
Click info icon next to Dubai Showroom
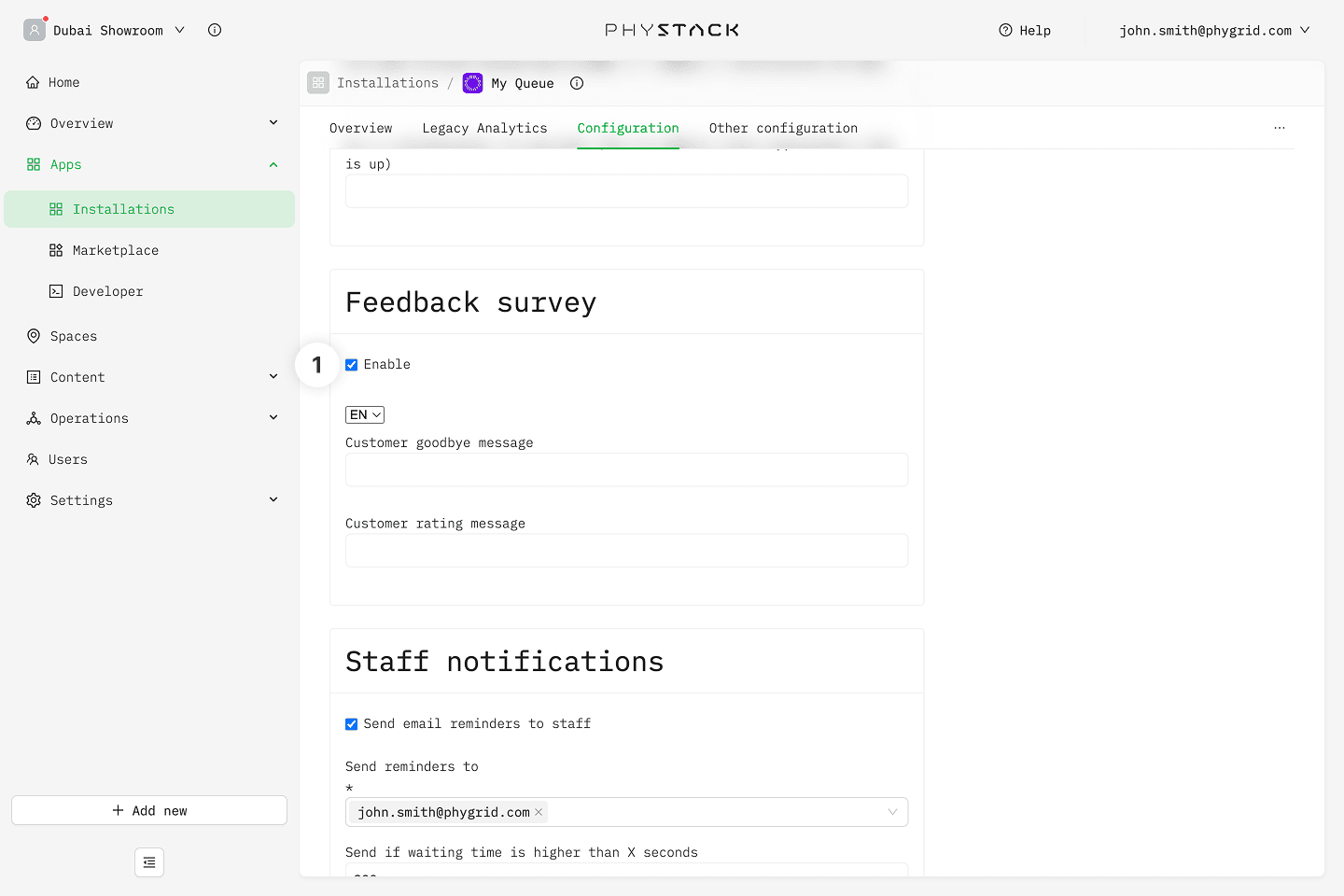click(x=215, y=30)
